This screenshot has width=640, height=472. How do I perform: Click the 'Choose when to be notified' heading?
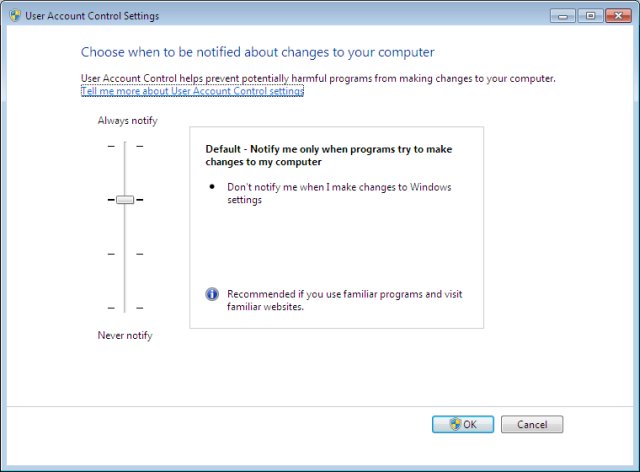258,52
